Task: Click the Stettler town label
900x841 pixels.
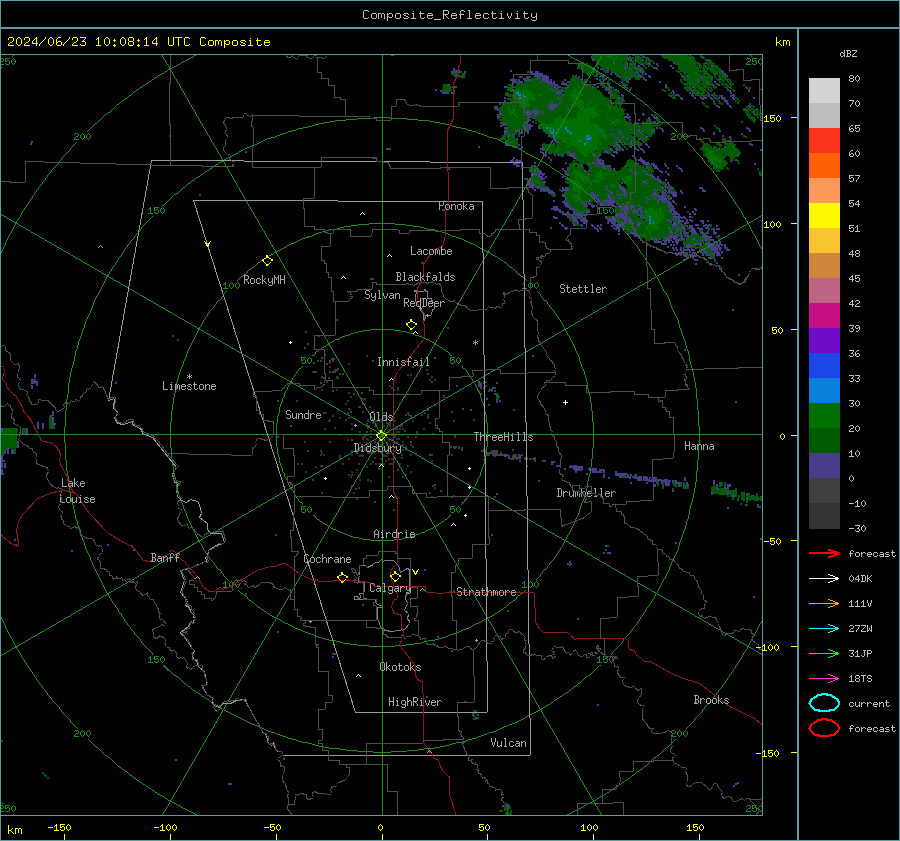Action: coord(583,289)
